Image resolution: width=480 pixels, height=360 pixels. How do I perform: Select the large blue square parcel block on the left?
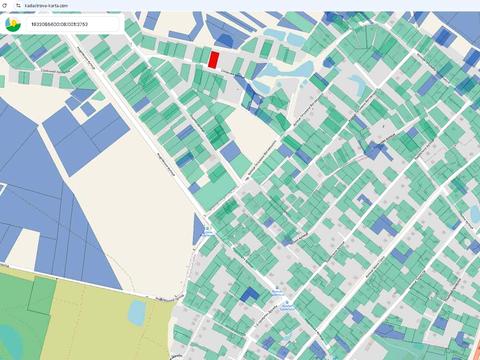pyautogui.click(x=86, y=140)
